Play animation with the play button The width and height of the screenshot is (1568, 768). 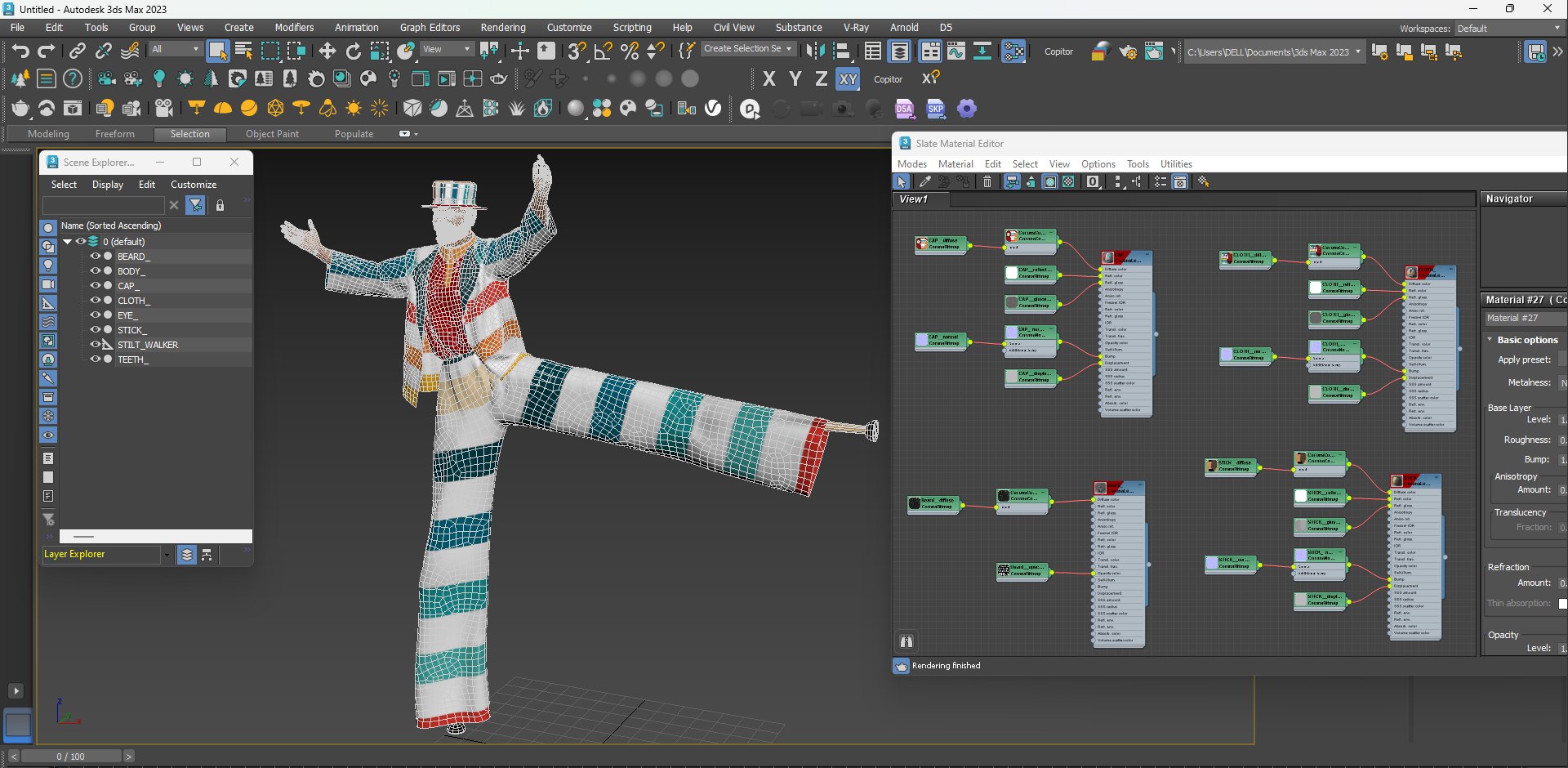[x=16, y=691]
